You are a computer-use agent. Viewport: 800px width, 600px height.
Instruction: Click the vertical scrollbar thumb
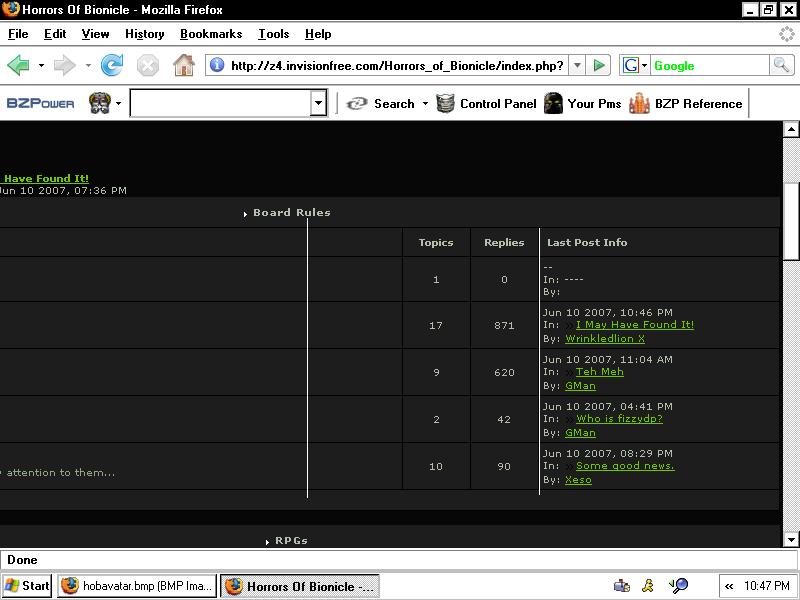click(x=791, y=219)
